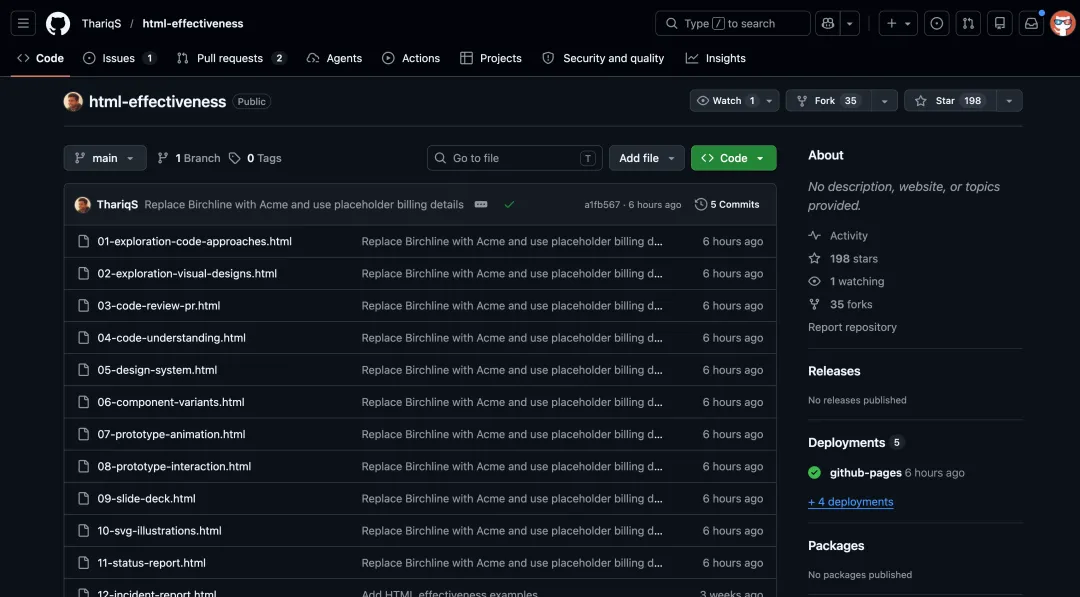
Task: Open the 5 Commits history
Action: [727, 205]
